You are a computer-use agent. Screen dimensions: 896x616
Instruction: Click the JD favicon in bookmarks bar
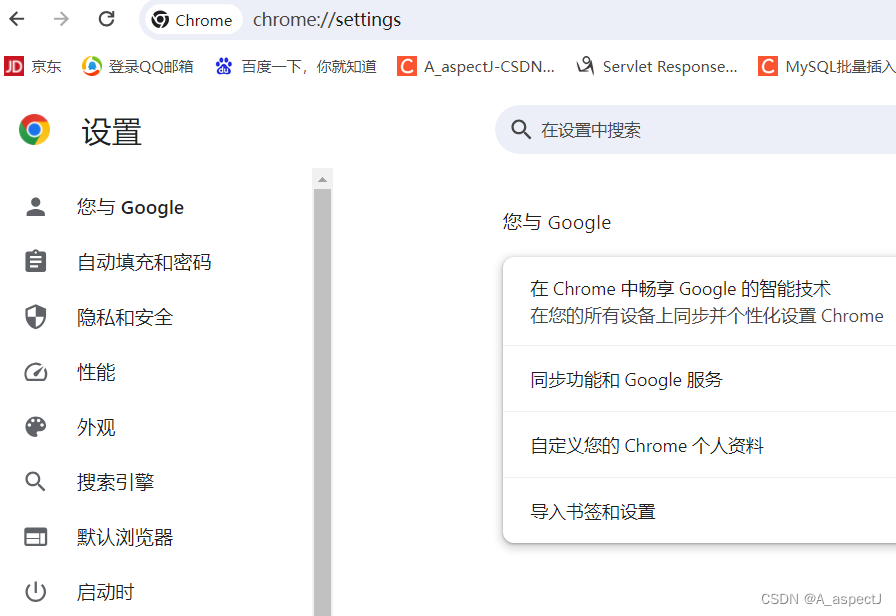[14, 67]
